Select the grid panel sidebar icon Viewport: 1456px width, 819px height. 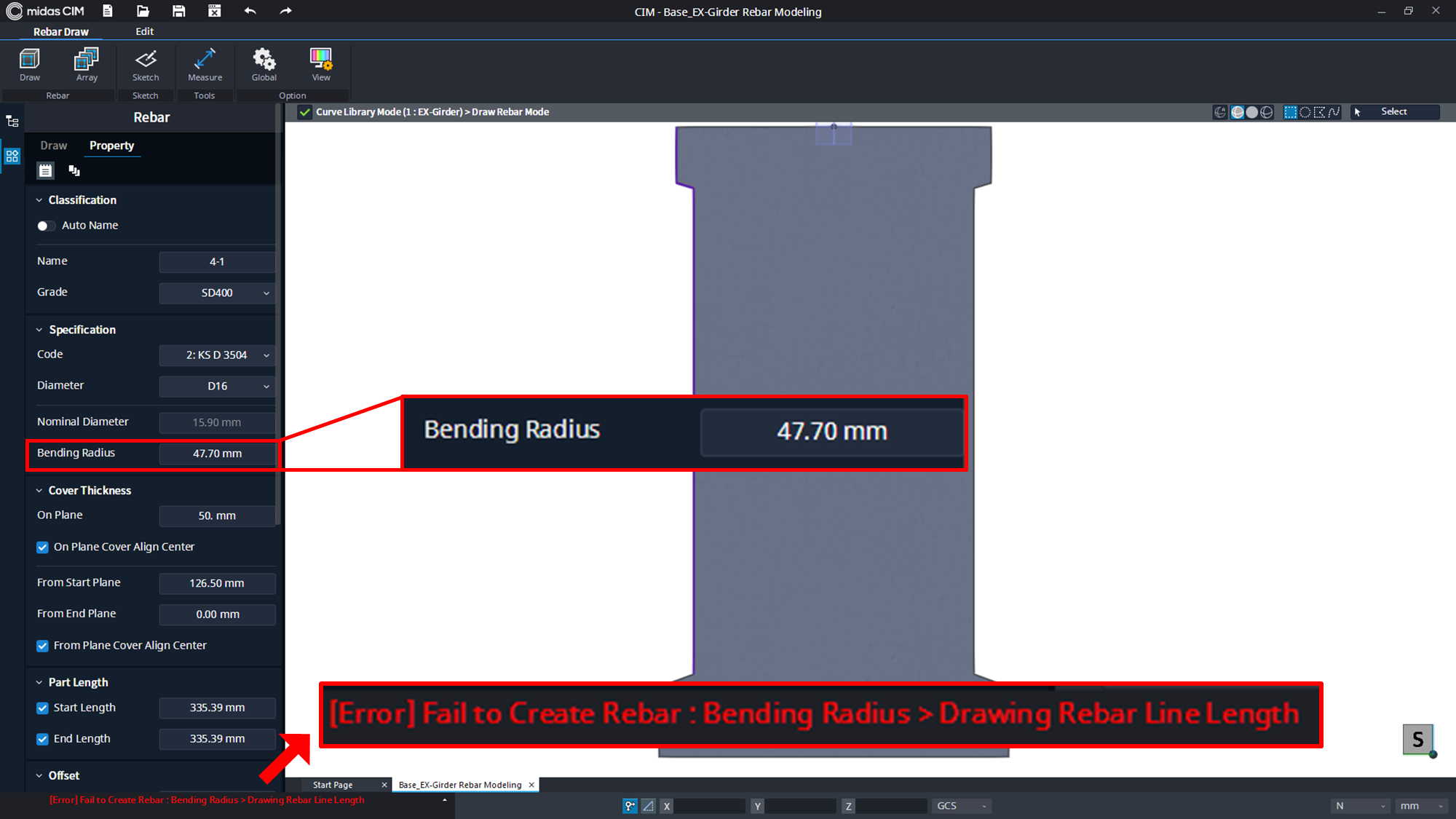tap(12, 157)
